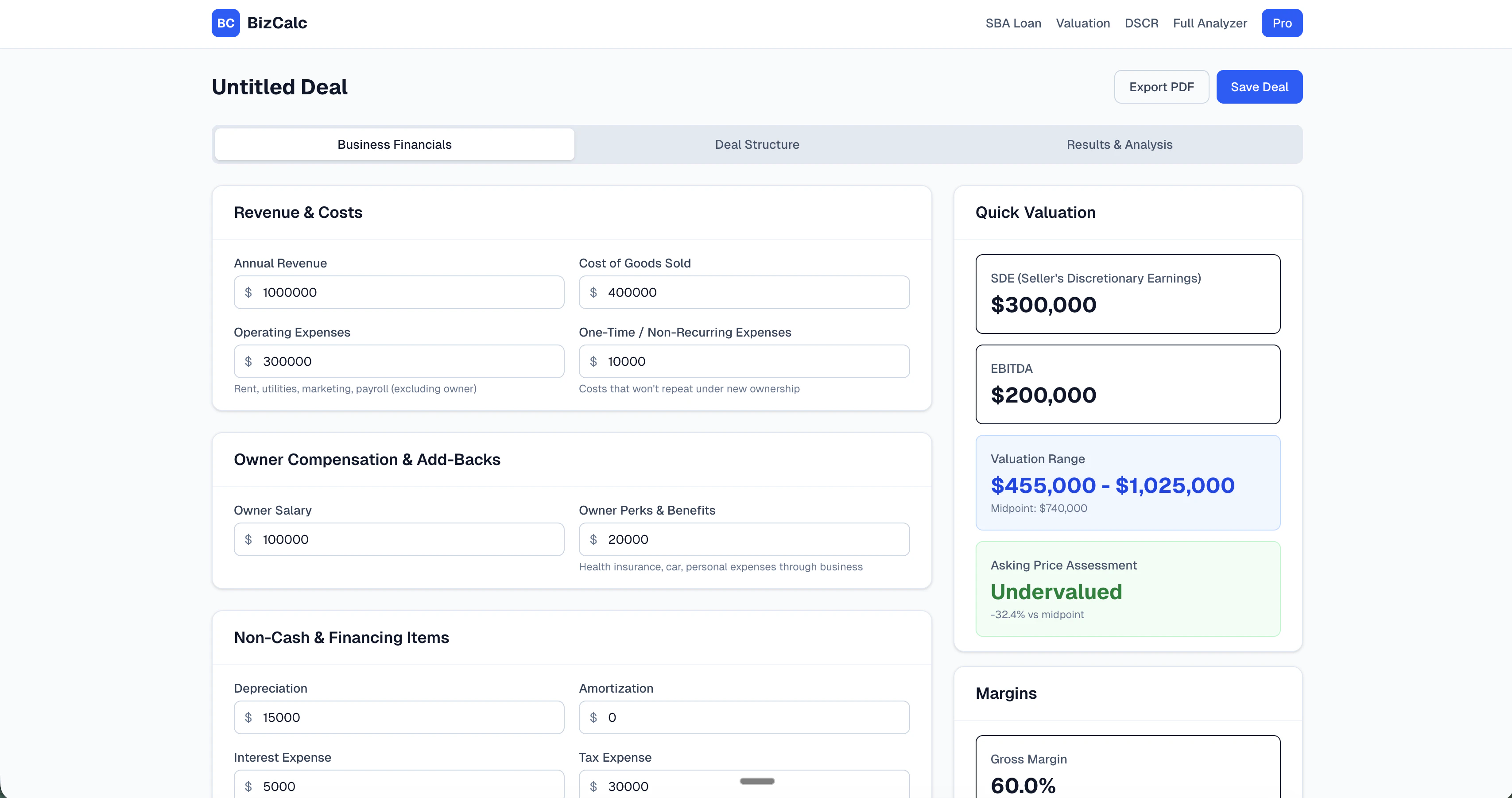Export the deal as PDF

pos(1161,87)
